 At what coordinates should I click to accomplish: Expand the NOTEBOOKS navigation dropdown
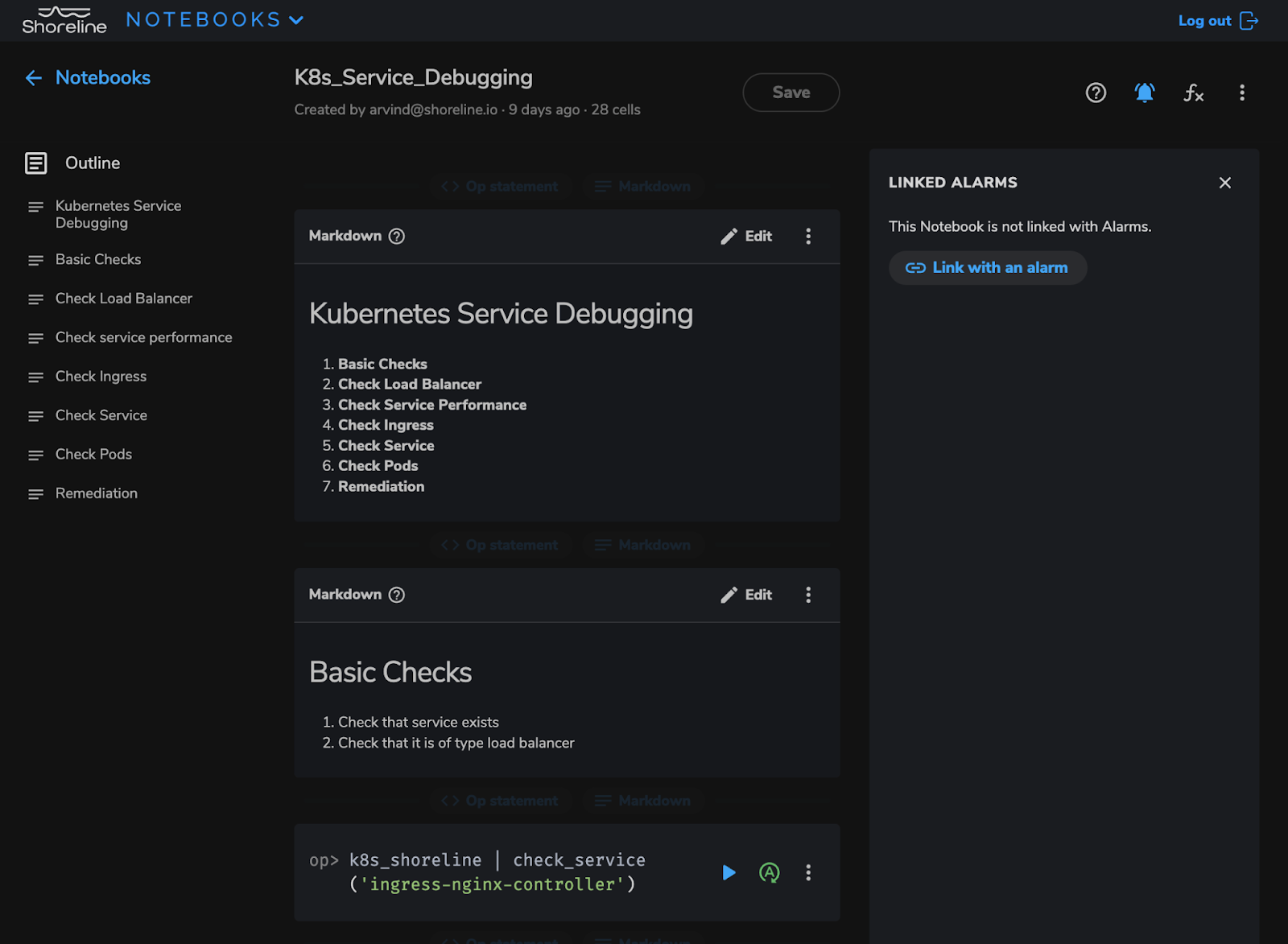coord(215,20)
